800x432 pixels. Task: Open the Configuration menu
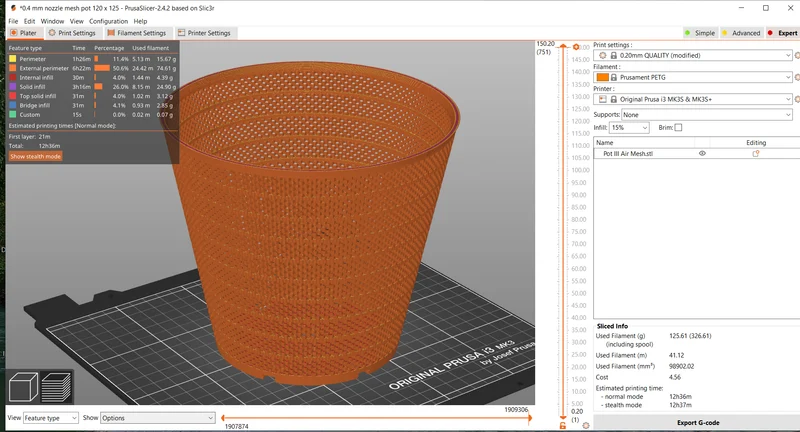[108, 21]
